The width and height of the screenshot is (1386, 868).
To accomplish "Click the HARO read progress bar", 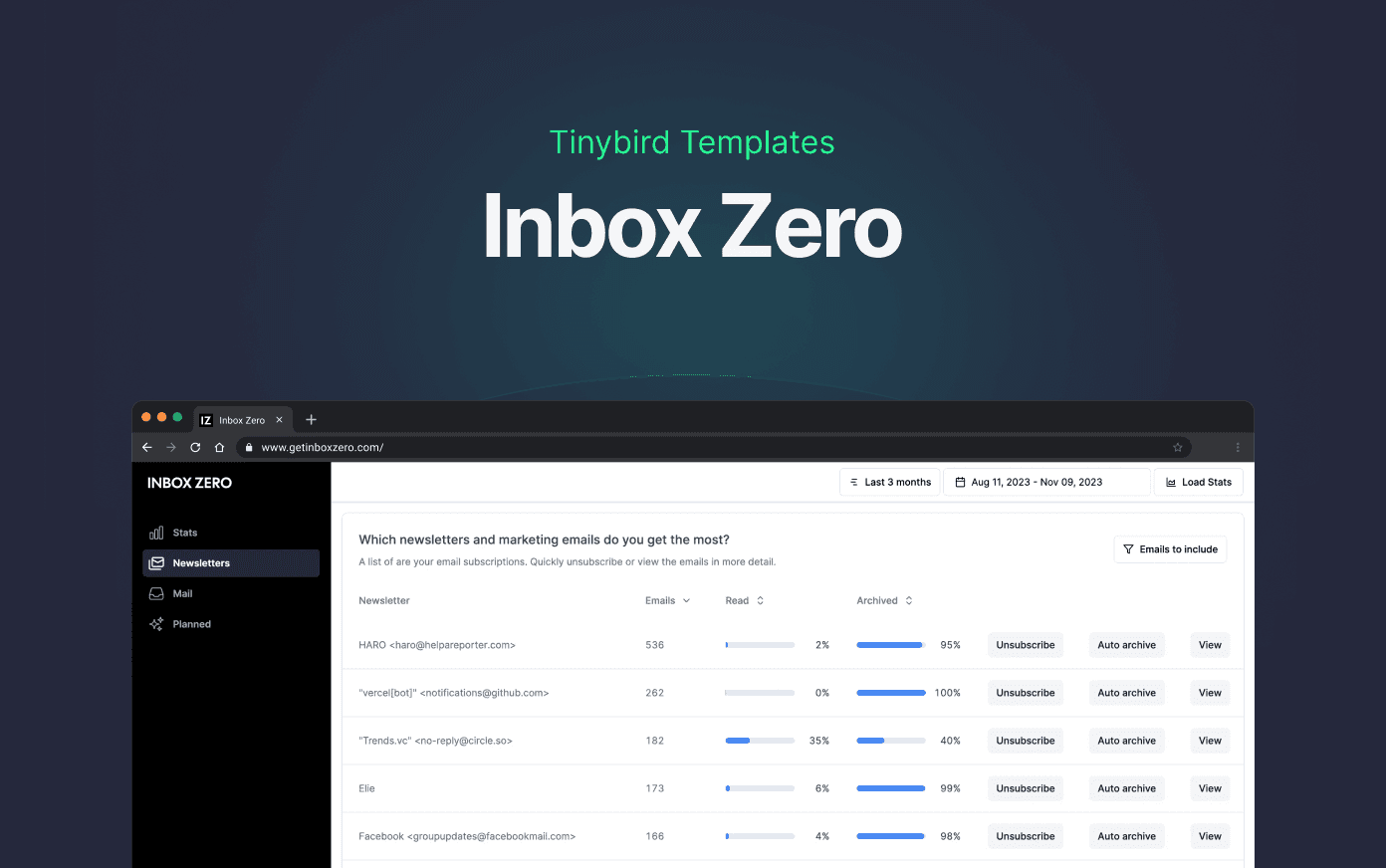I will pos(760,645).
